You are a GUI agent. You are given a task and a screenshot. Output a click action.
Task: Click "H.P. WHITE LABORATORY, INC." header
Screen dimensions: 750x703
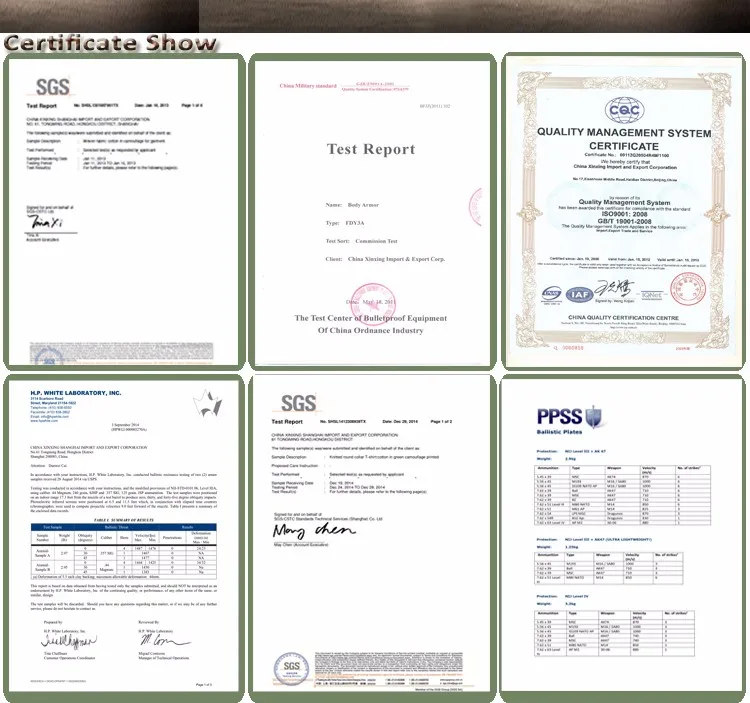click(x=76, y=393)
